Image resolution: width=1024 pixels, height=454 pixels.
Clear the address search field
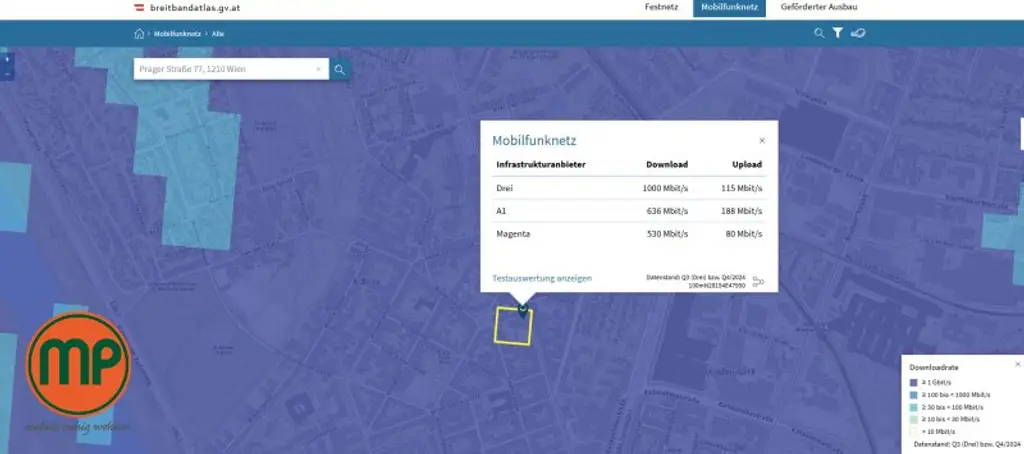[319, 69]
